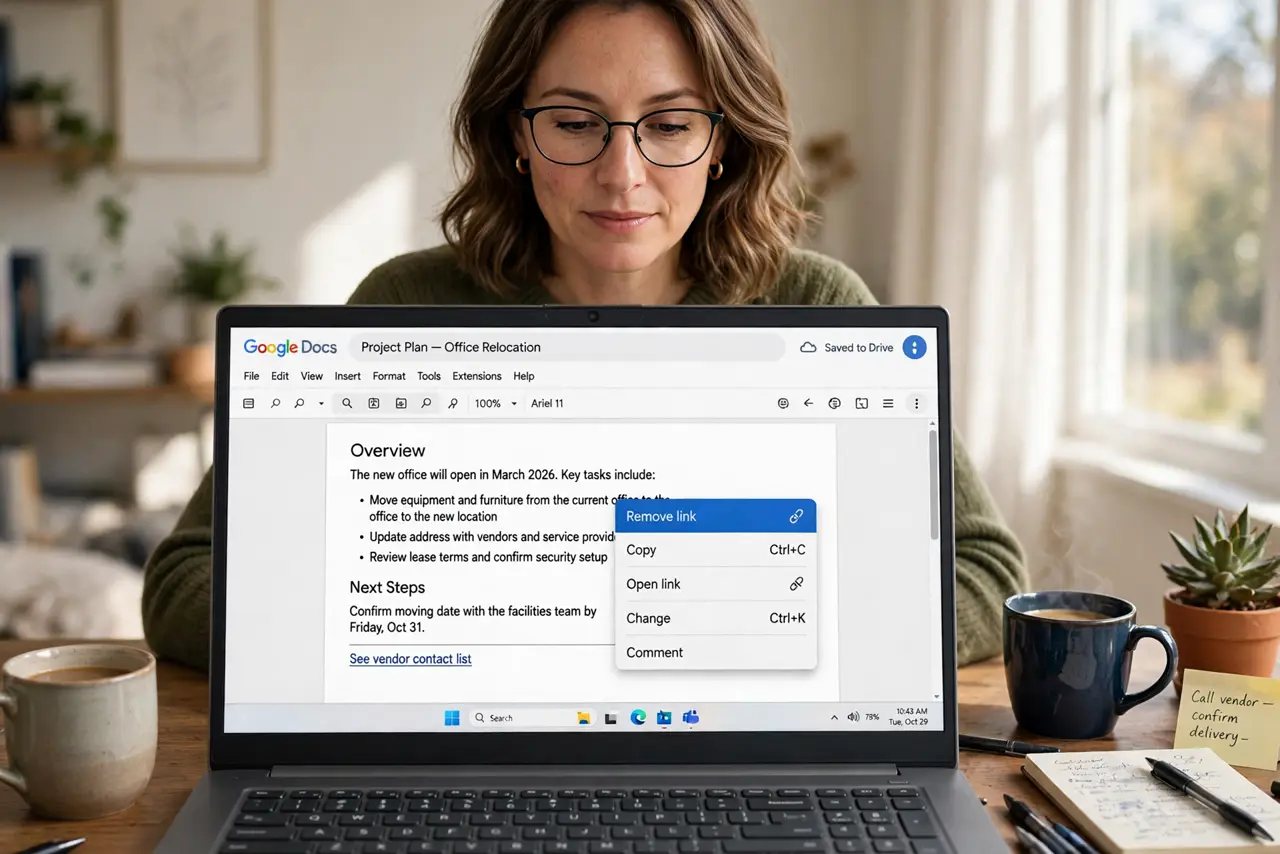This screenshot has height=854, width=1280.
Task: Click the Ctrl+K shortcut label
Action: point(787,618)
